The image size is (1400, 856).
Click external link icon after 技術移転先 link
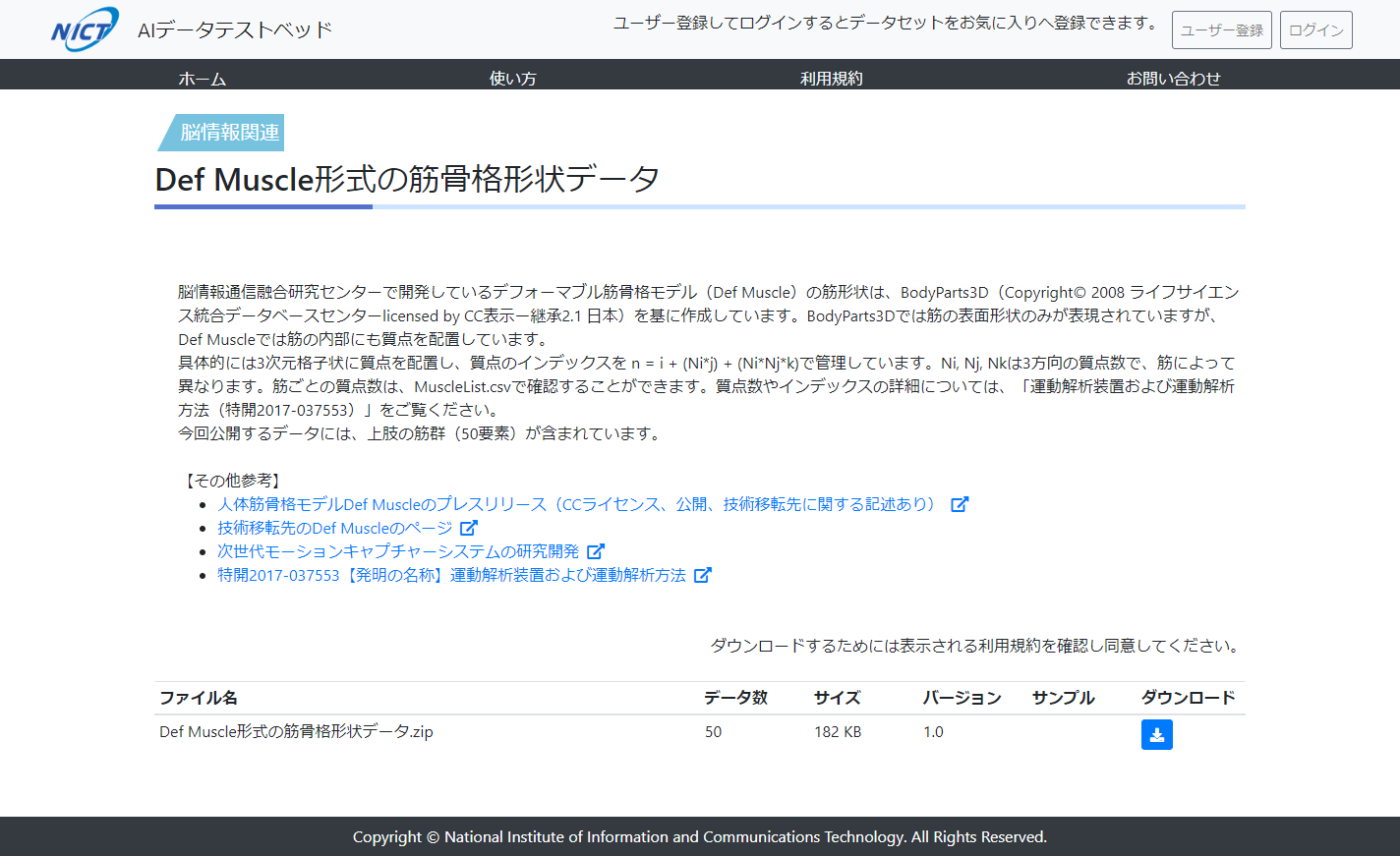pos(469,528)
